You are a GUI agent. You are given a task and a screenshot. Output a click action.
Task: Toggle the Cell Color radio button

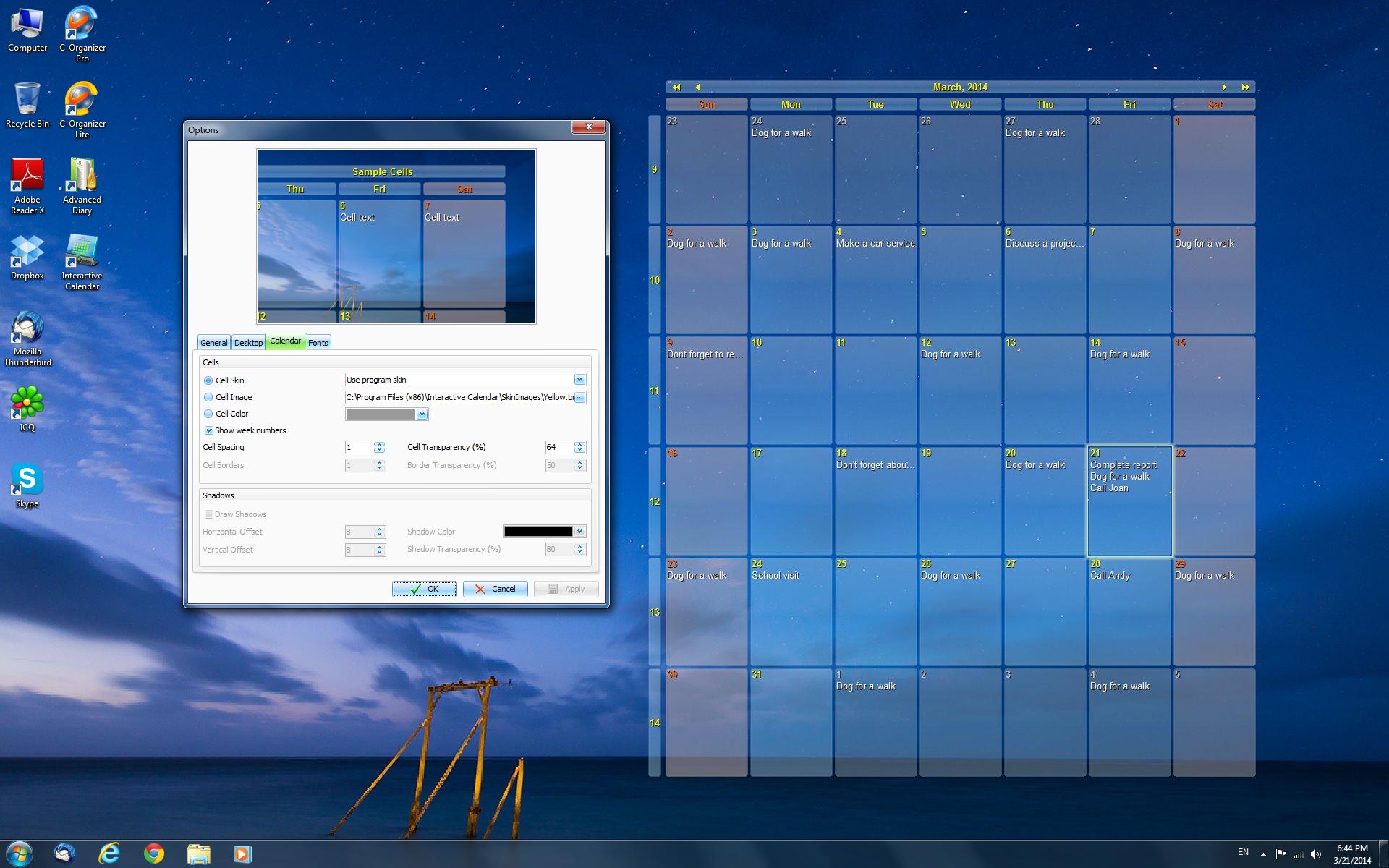207,414
